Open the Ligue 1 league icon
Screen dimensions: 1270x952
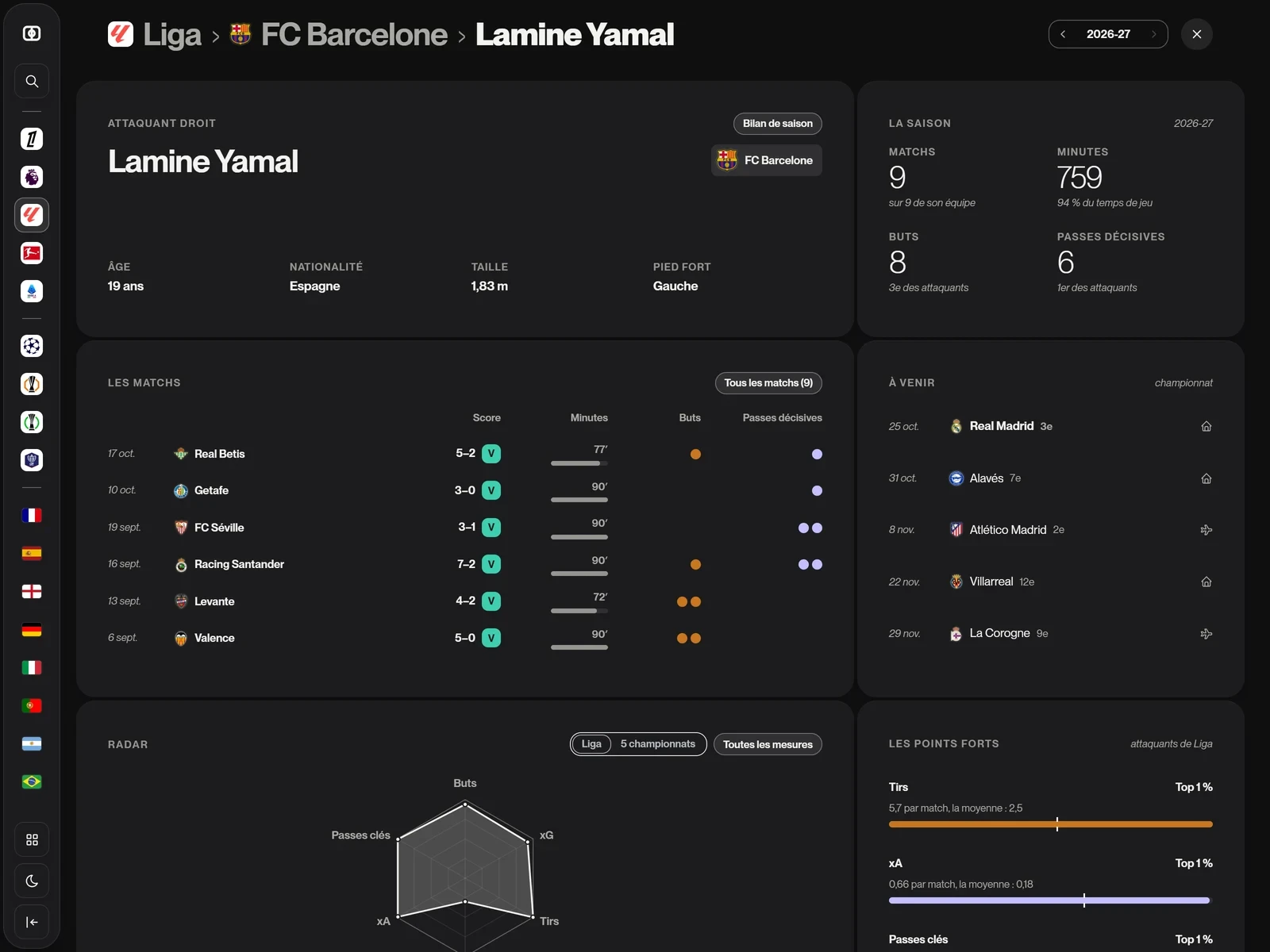pyautogui.click(x=32, y=139)
